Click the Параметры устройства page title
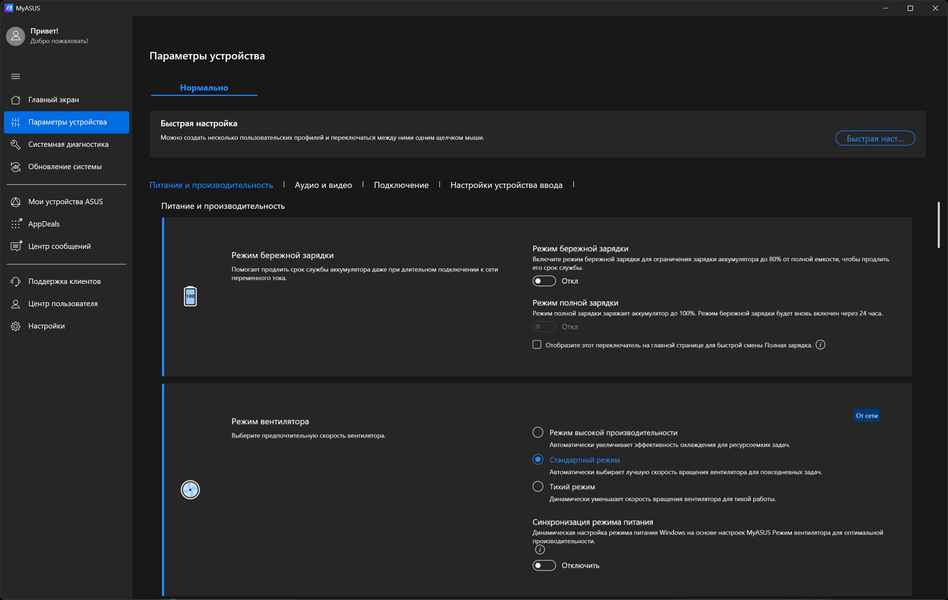 point(207,56)
